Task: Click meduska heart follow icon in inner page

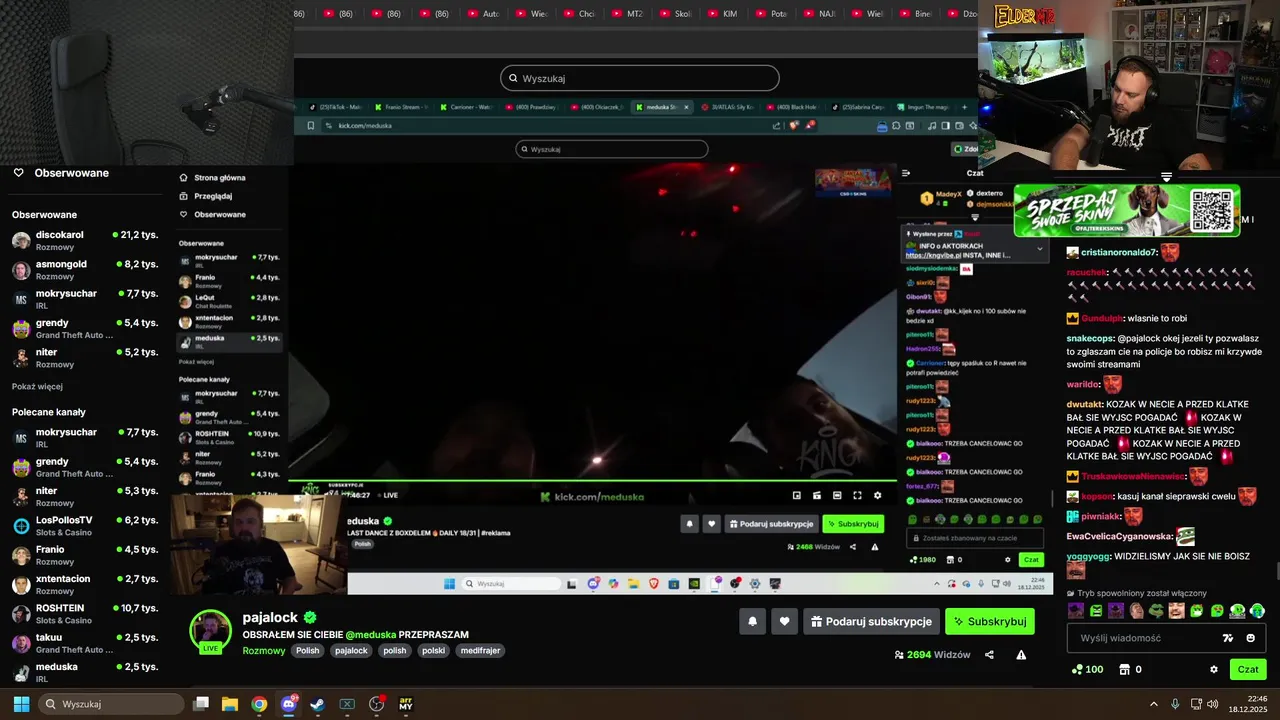Action: (x=711, y=524)
